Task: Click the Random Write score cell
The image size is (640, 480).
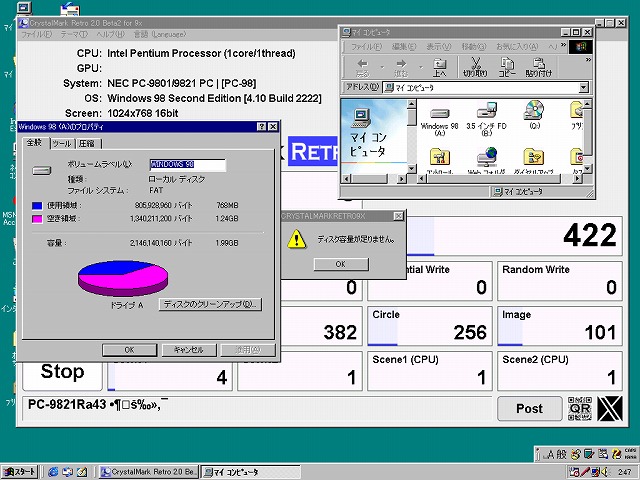Action: (x=560, y=281)
